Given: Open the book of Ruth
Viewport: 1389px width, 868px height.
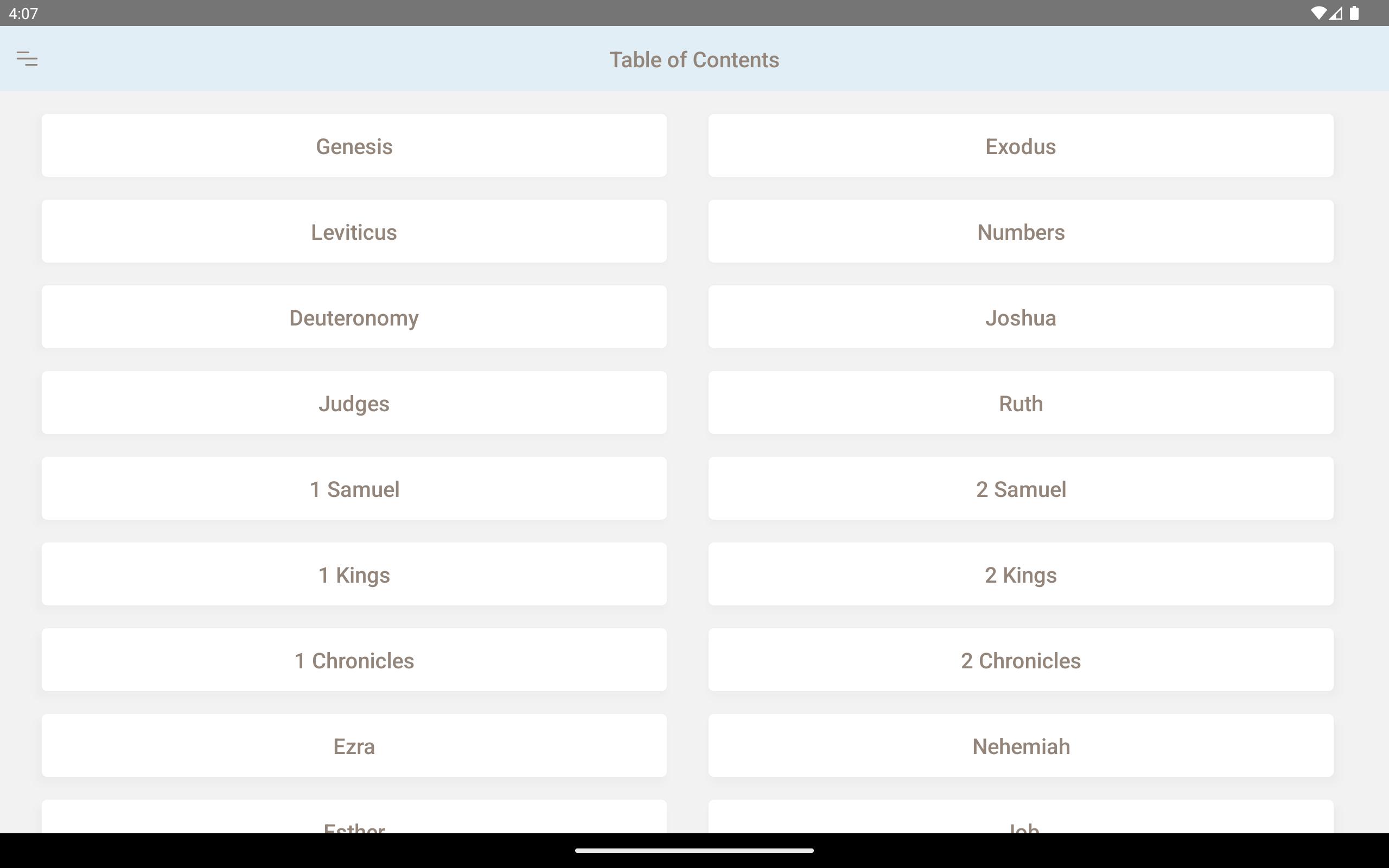Looking at the screenshot, I should (1021, 403).
